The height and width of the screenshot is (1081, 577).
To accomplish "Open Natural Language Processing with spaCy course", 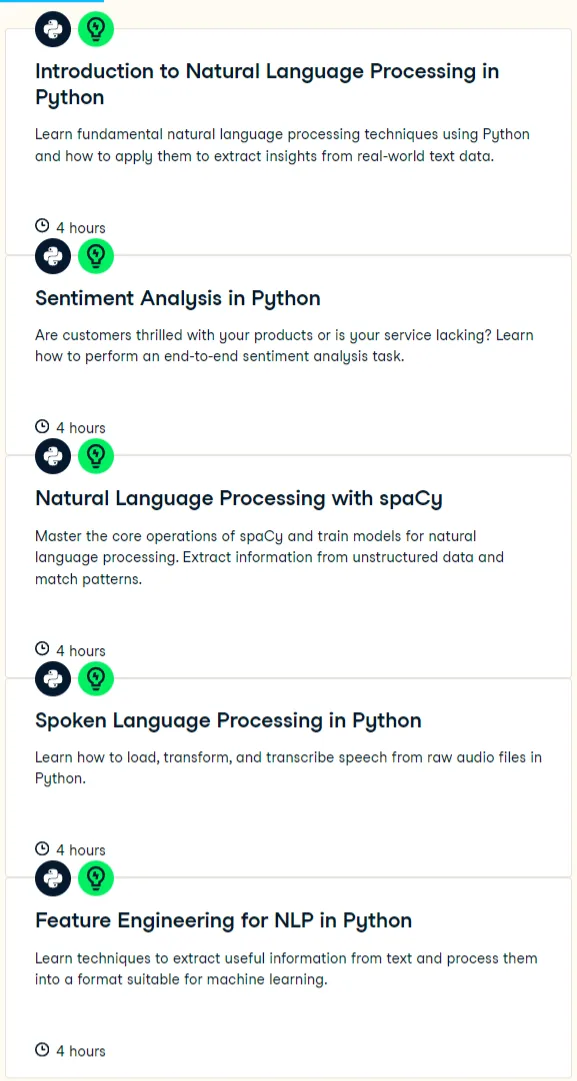I will point(239,498).
